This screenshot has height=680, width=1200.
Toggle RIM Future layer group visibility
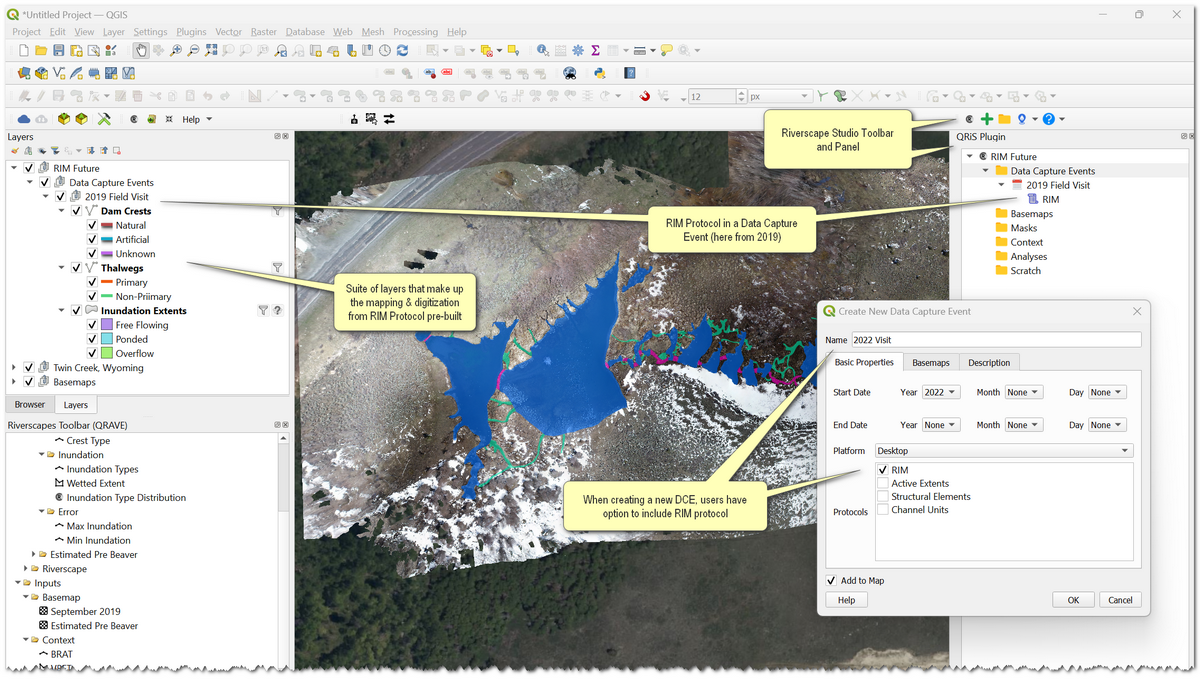point(29,168)
